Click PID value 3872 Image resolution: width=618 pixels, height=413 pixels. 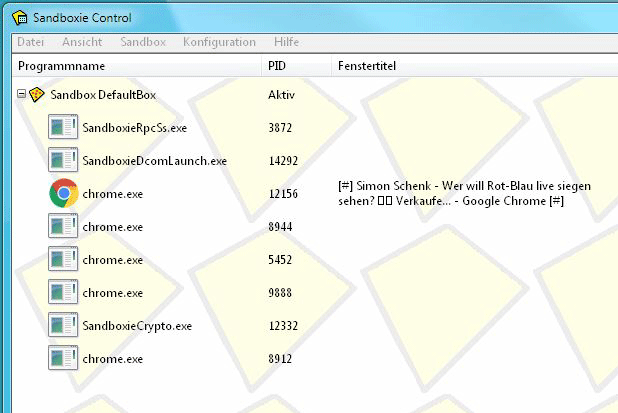(x=280, y=128)
